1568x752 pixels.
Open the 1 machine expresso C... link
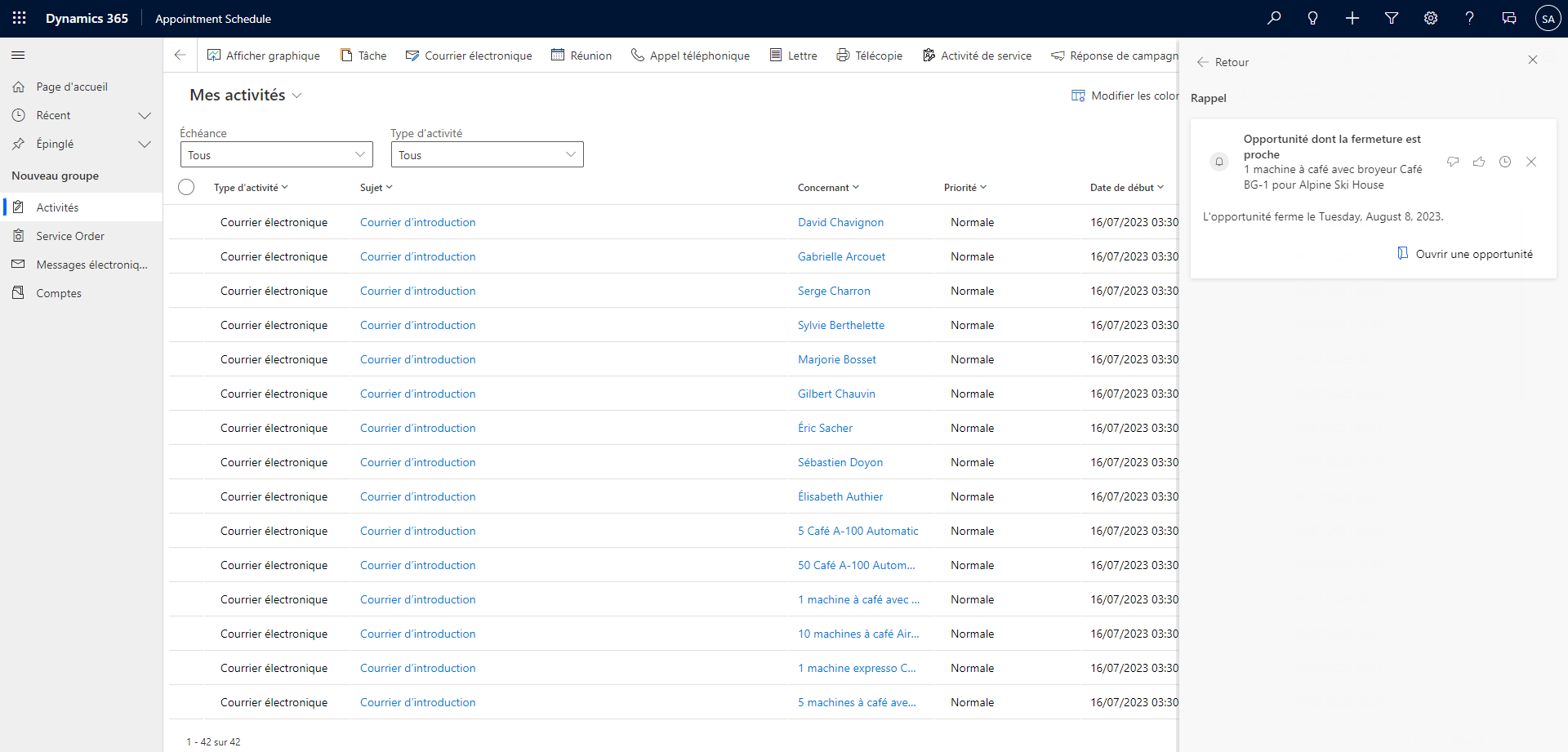pos(857,668)
